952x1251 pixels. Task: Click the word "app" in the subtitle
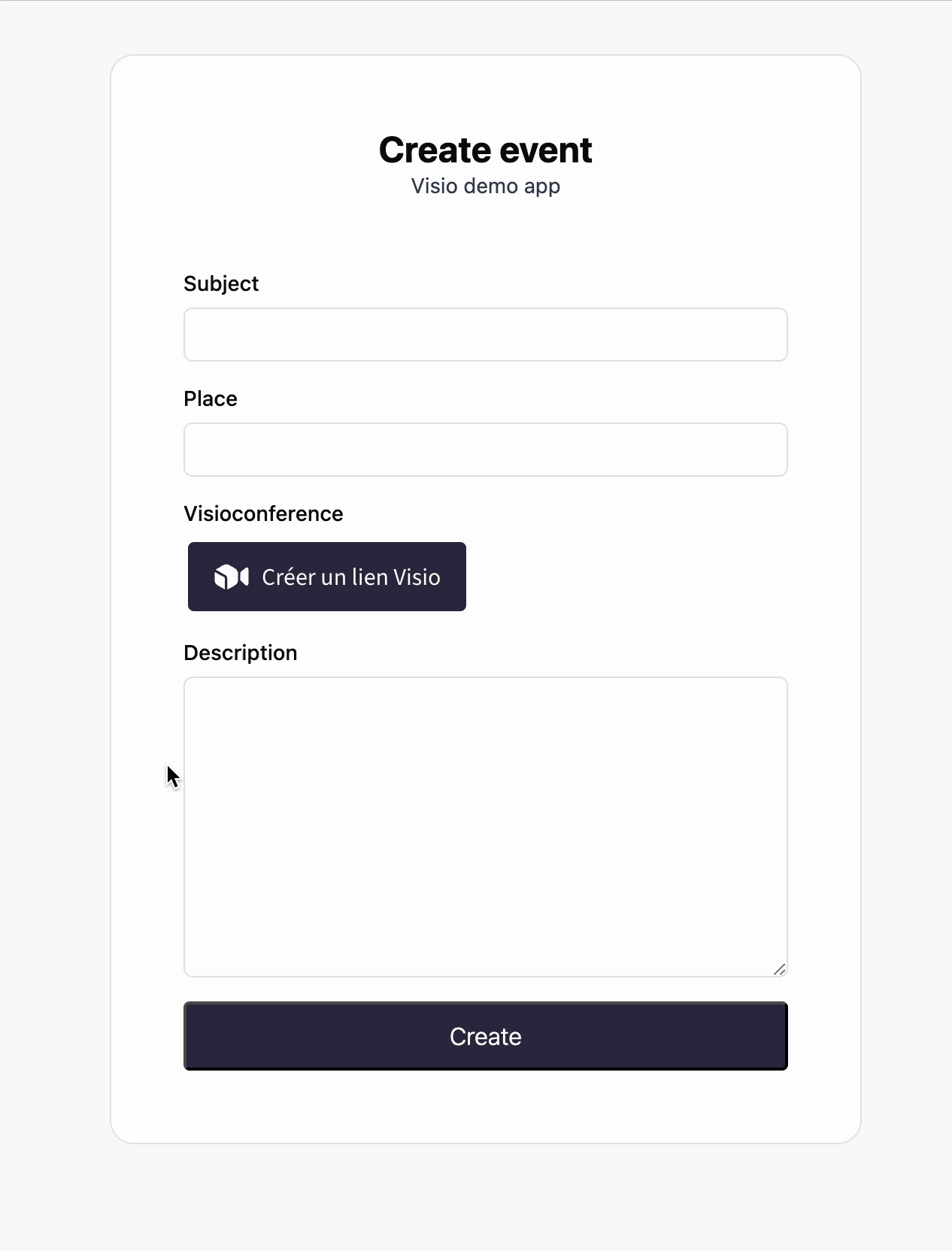542,187
